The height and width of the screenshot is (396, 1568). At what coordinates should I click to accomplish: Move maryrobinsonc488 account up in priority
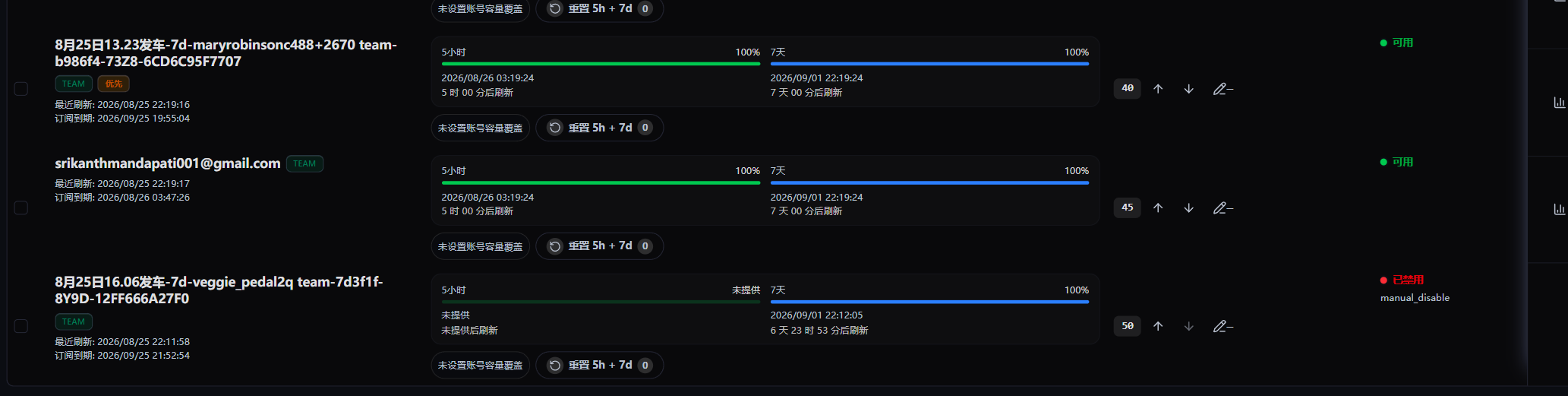click(1158, 89)
